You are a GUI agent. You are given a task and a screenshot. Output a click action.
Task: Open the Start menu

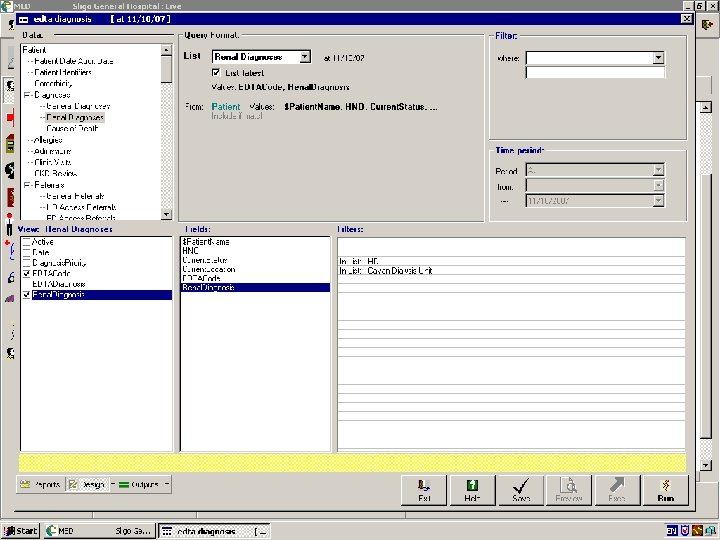(21, 531)
